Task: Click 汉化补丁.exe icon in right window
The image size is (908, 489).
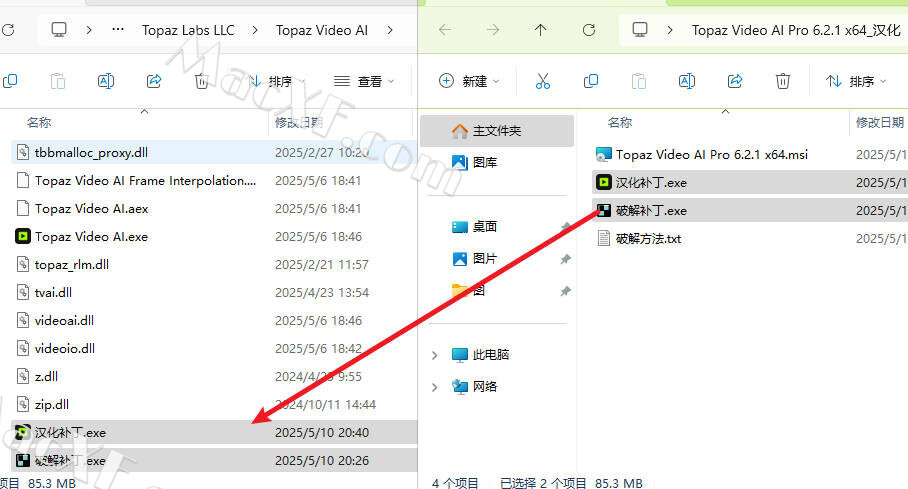Action: [603, 183]
